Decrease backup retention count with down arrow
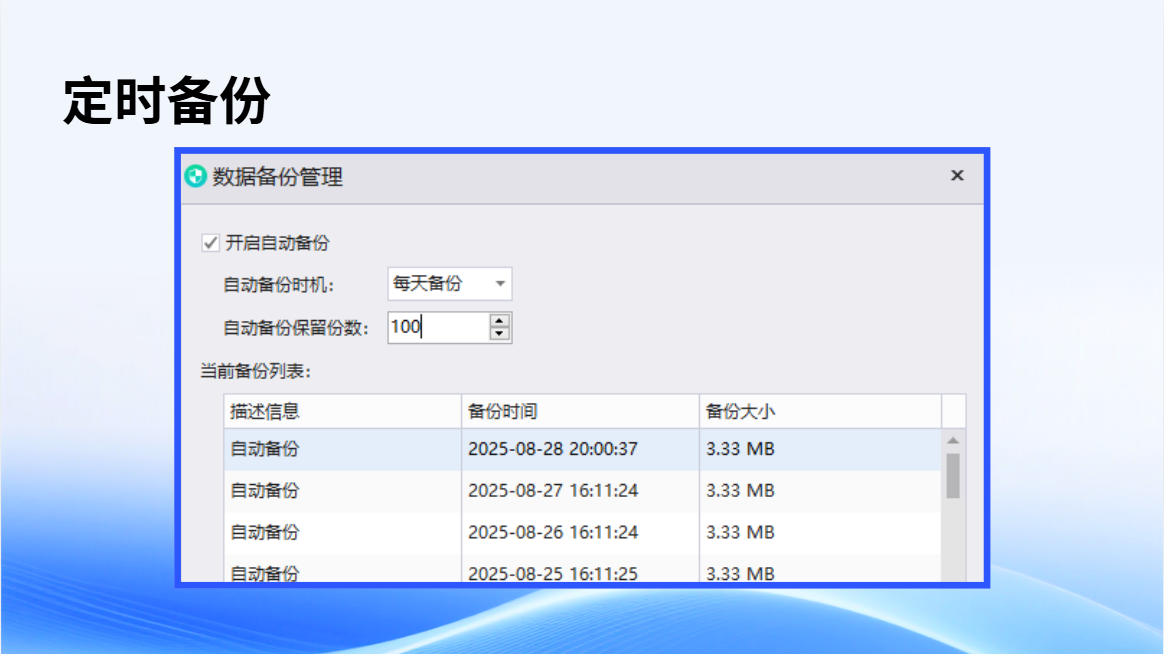Image resolution: width=1164 pixels, height=654 pixels. (x=500, y=334)
